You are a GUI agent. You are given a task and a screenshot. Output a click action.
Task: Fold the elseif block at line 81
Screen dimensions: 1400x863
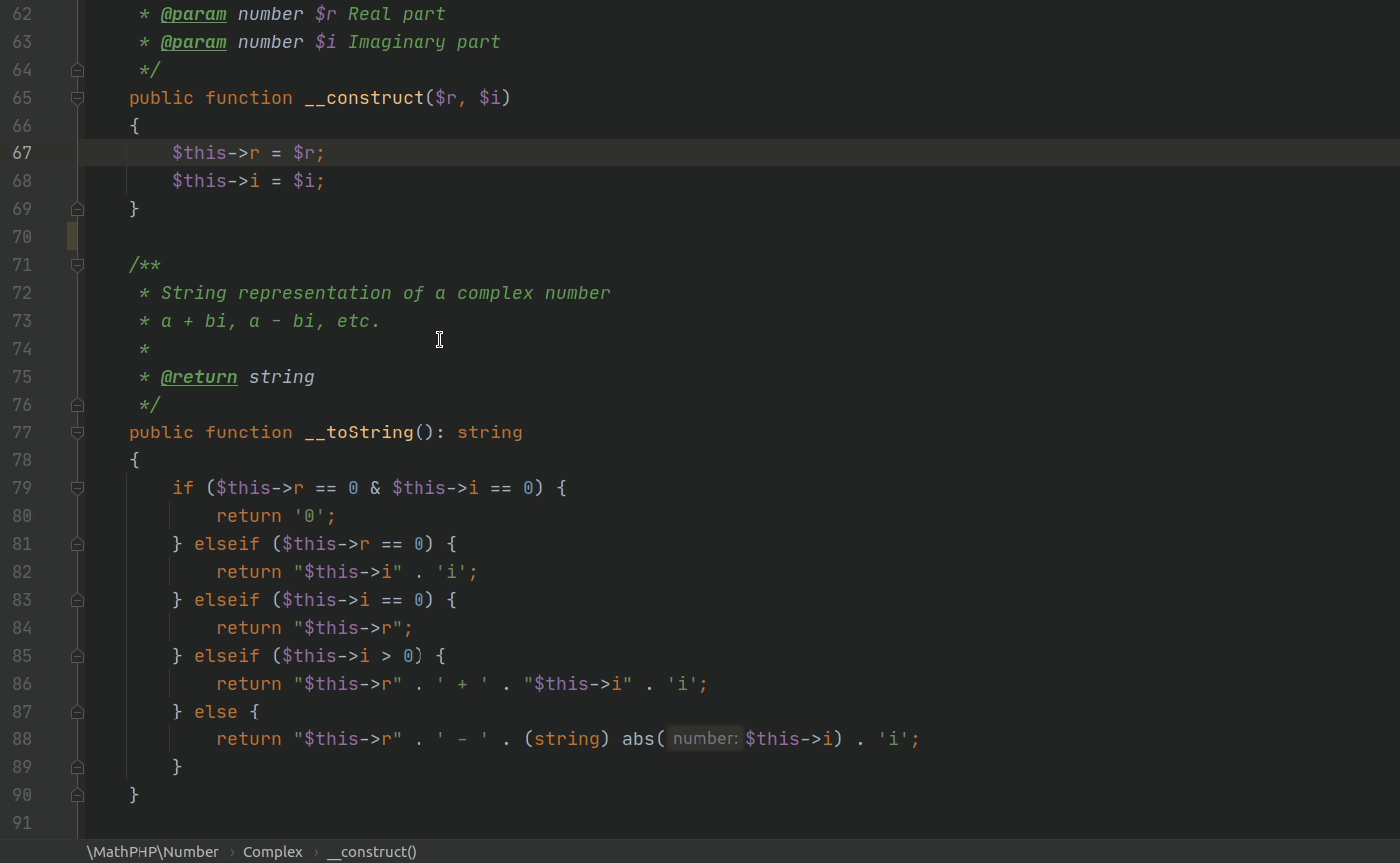(x=77, y=544)
